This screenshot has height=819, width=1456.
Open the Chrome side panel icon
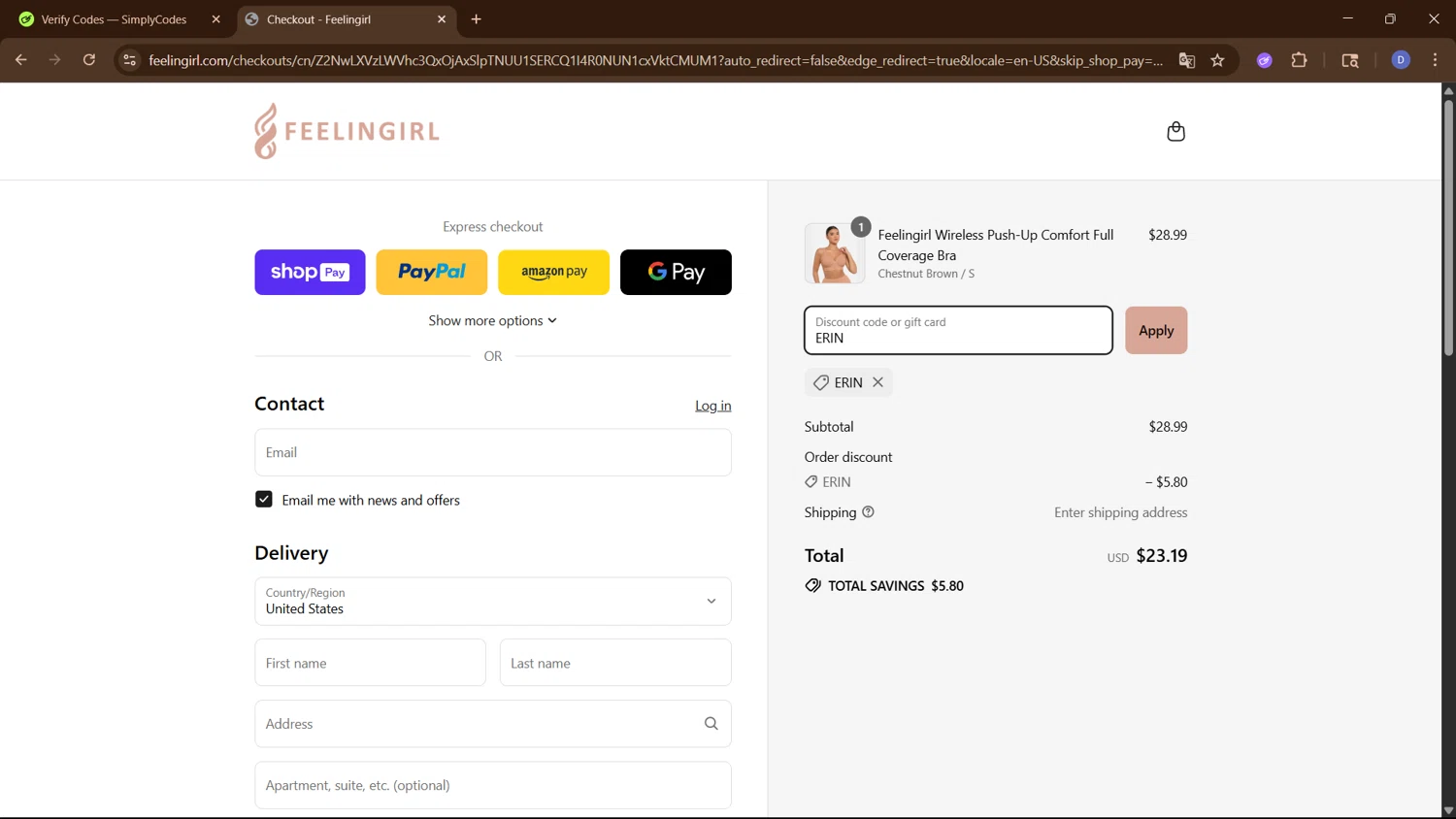point(1350,60)
